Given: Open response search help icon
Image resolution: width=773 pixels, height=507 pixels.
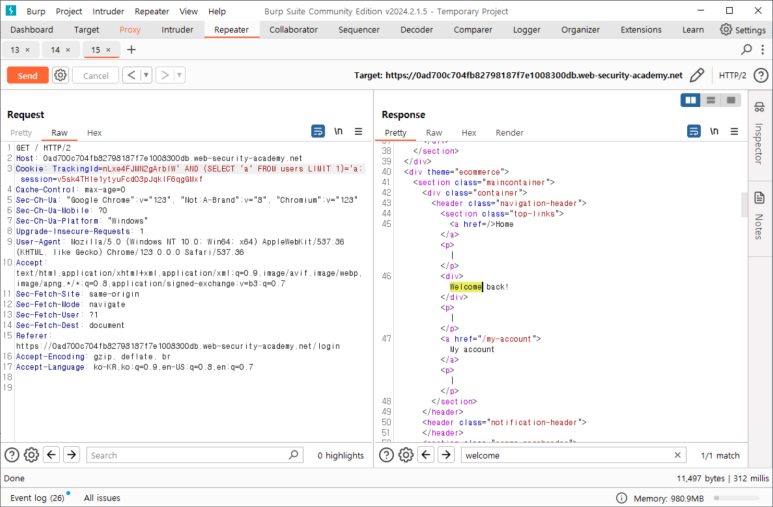Looking at the screenshot, I should click(386, 455).
